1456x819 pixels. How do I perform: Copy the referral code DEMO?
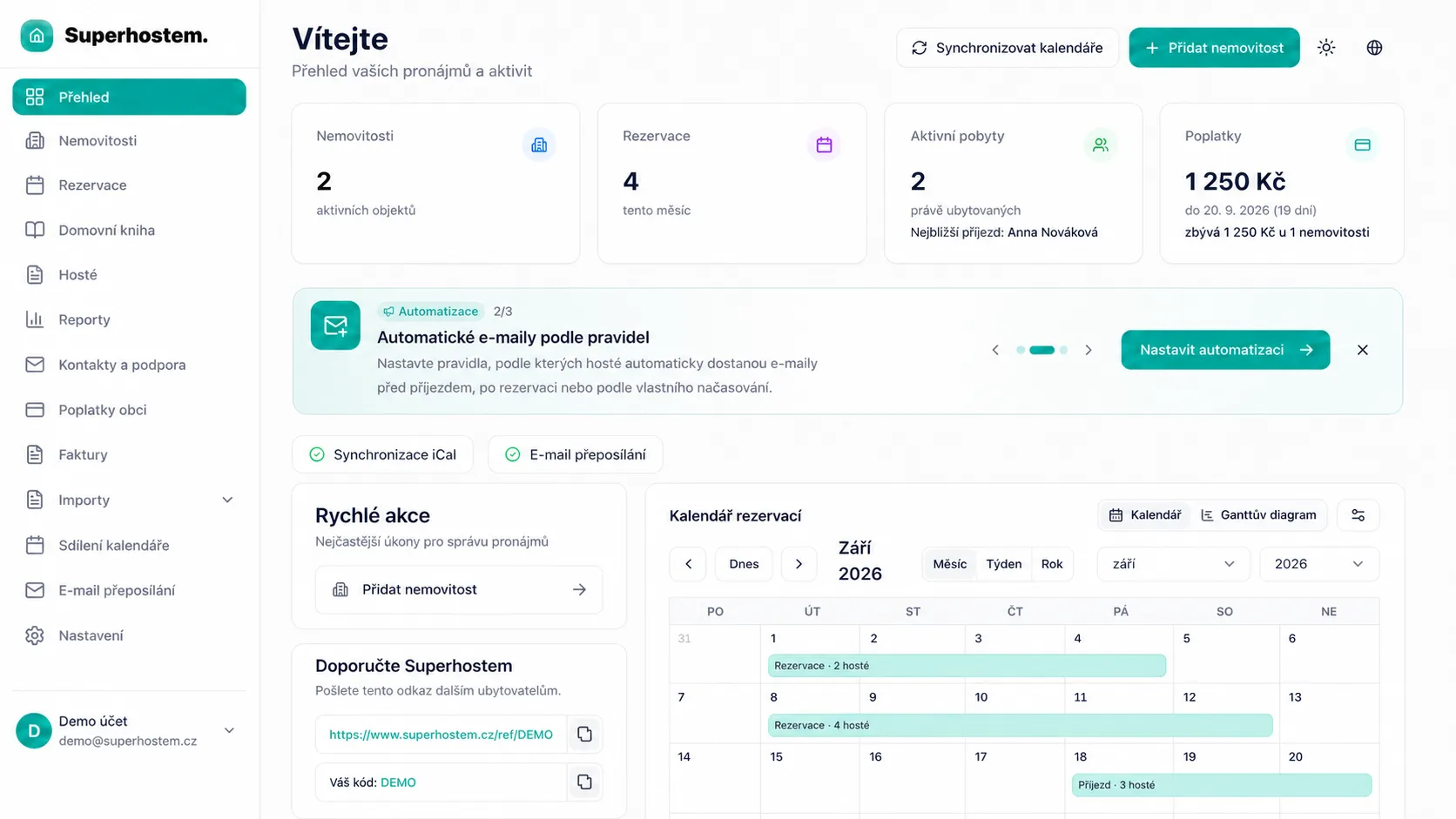[584, 782]
